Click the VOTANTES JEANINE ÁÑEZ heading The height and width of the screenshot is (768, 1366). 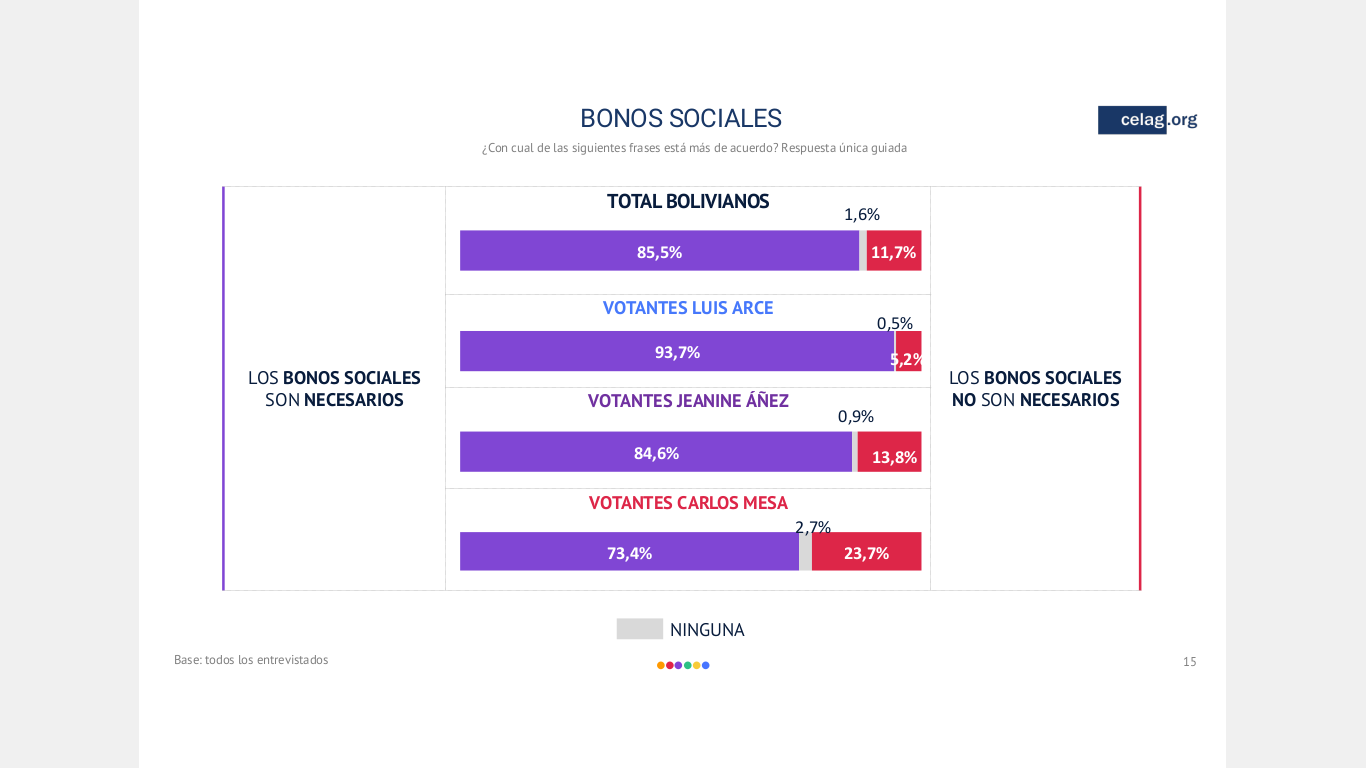pos(688,400)
